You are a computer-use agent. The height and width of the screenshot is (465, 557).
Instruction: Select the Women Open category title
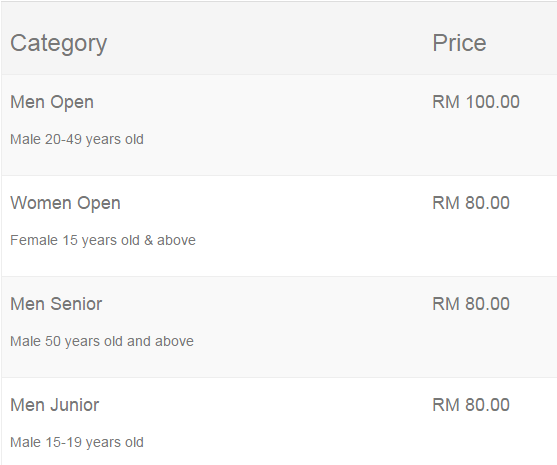tap(65, 204)
